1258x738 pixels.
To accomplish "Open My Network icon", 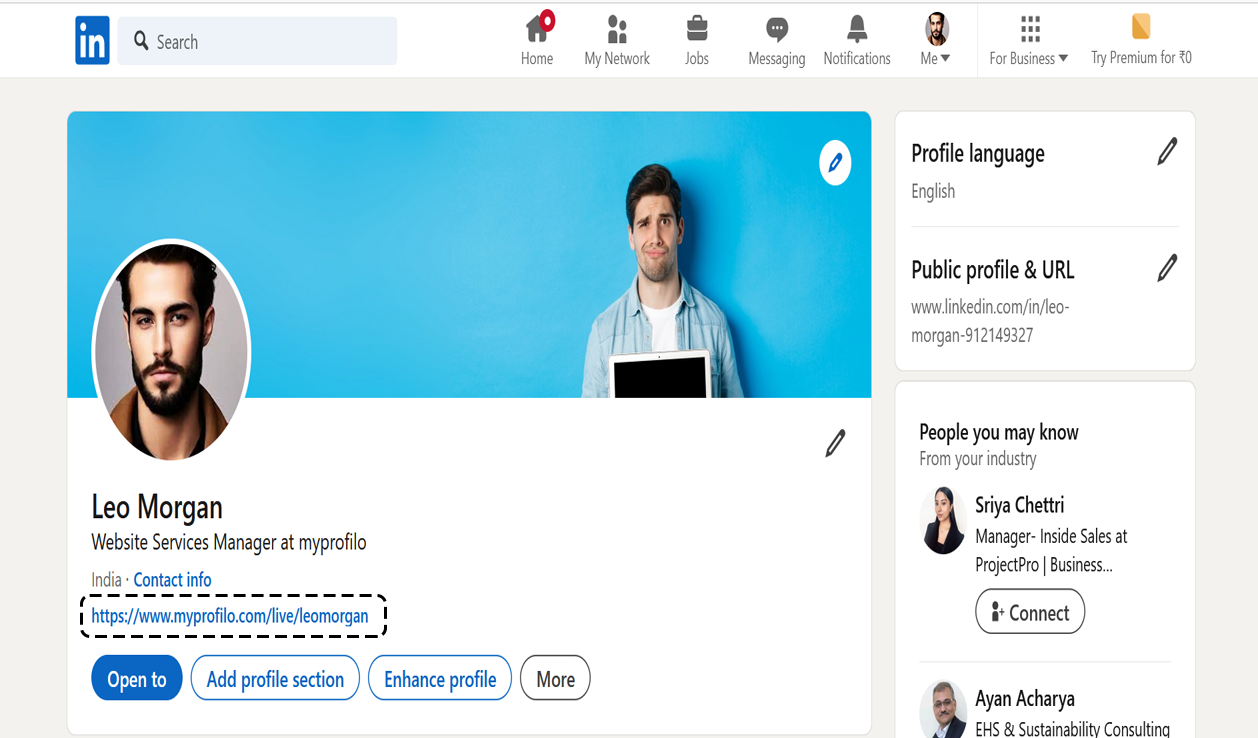I will 617,29.
